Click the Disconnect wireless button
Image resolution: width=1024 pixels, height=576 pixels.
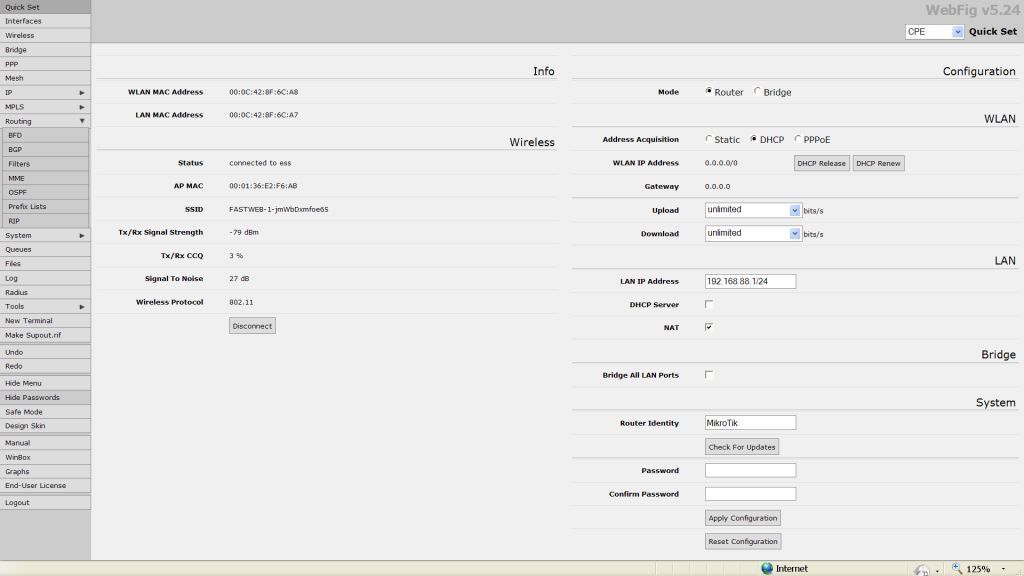click(252, 326)
